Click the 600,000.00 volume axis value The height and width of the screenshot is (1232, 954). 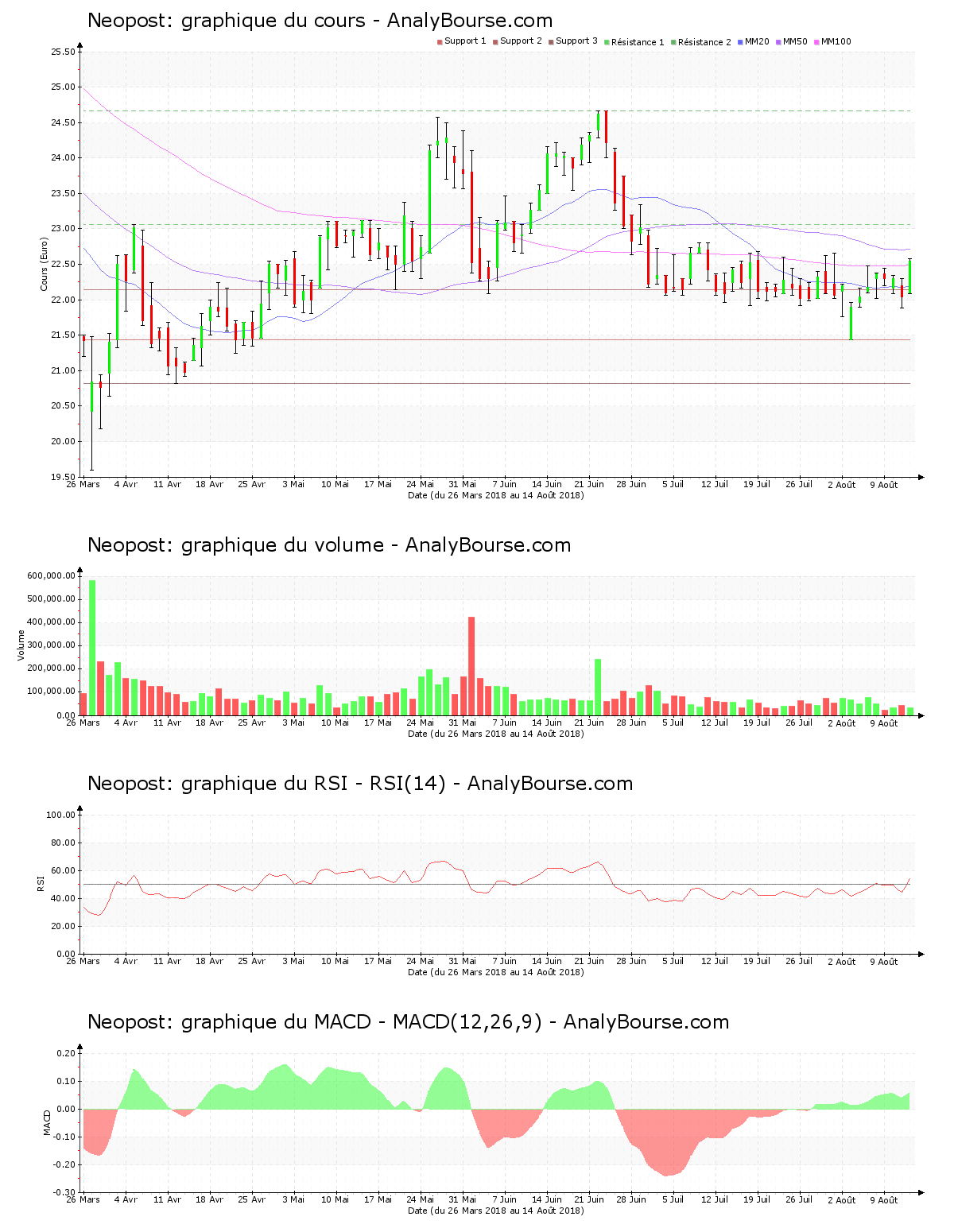(x=52, y=576)
